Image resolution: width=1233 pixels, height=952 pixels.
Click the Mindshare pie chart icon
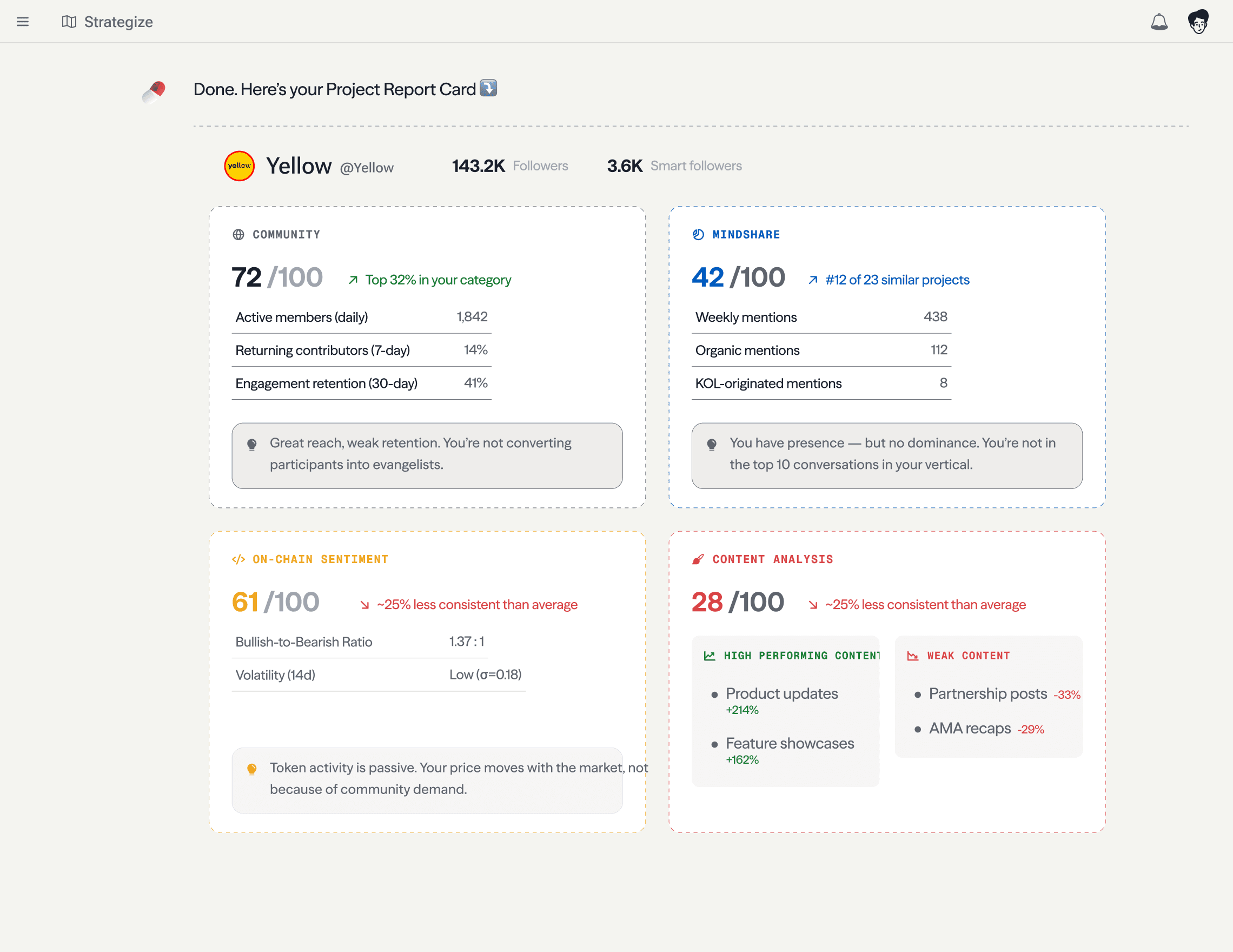698,234
